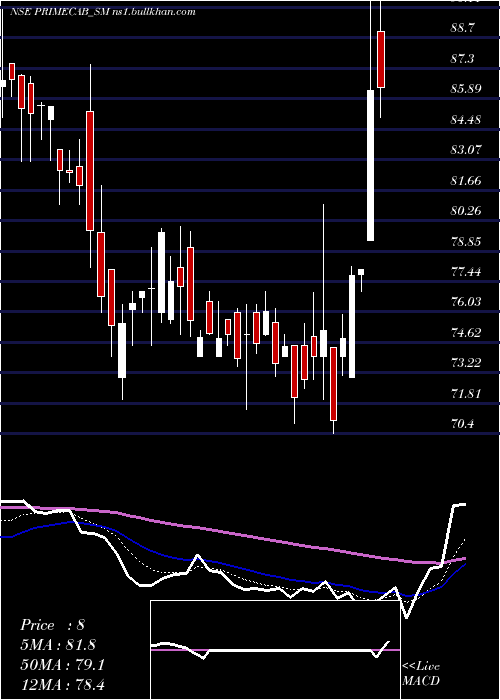Click the 71.81 price axis label
Viewport: 500px width, 700px height.
point(467,393)
